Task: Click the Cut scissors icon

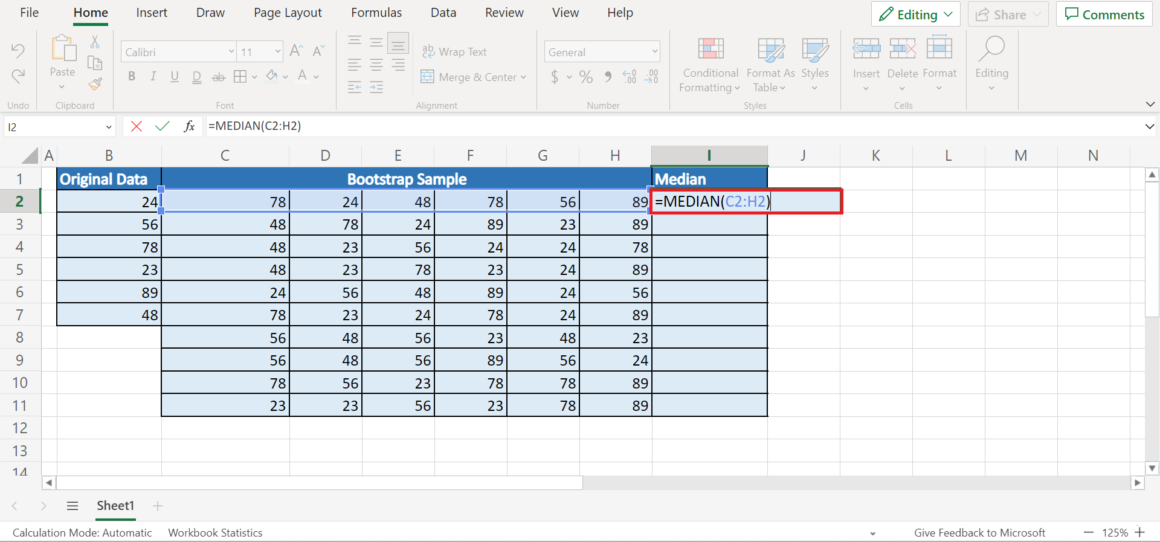Action: tap(95, 42)
